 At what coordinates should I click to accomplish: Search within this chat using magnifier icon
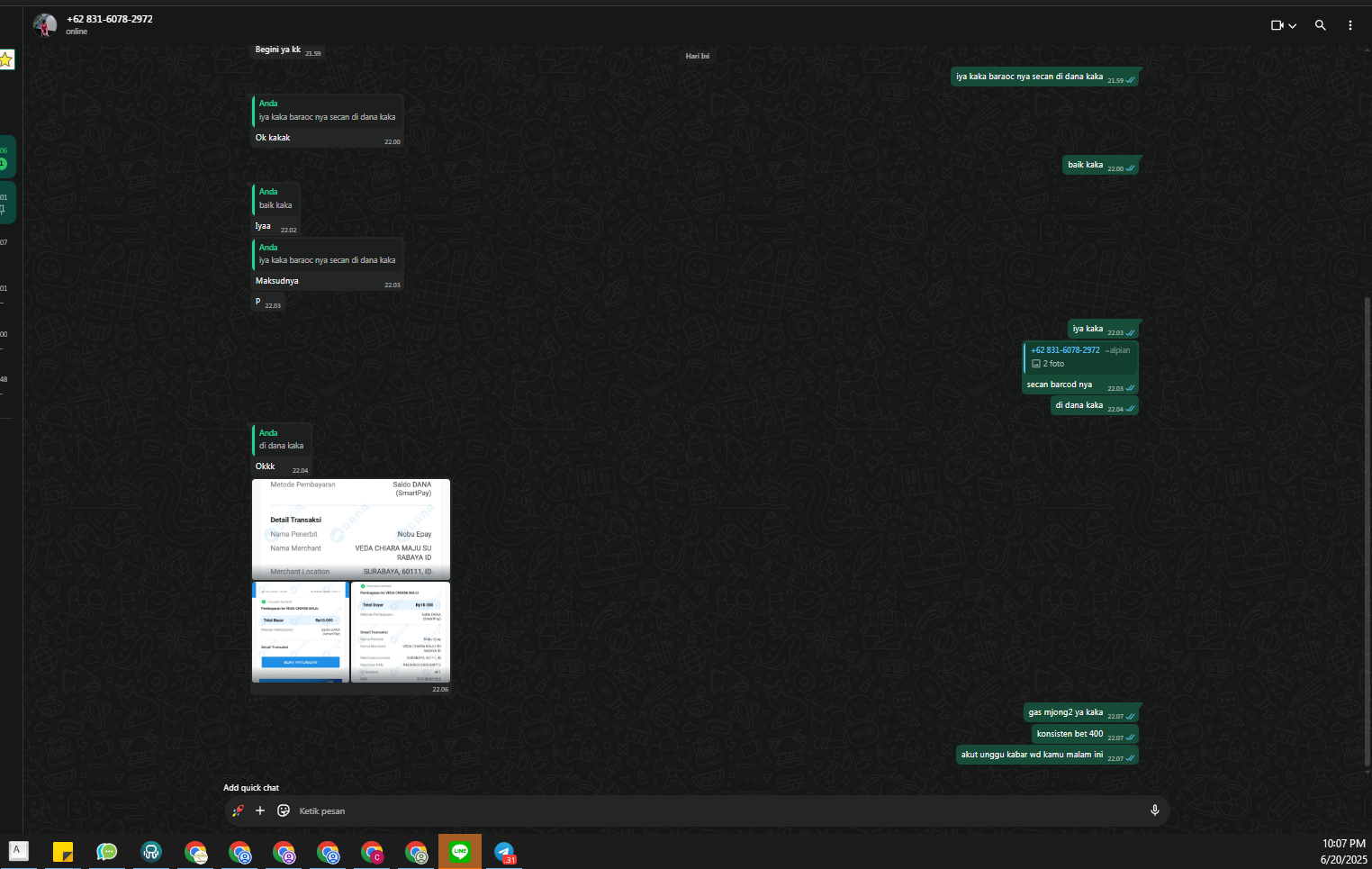point(1321,25)
